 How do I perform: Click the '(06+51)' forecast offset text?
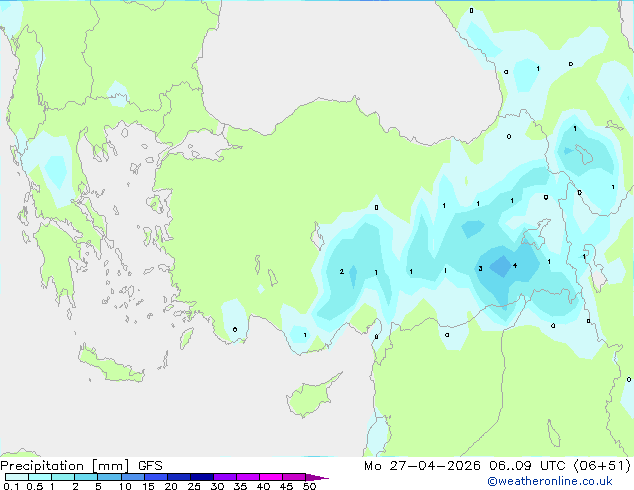602,466
